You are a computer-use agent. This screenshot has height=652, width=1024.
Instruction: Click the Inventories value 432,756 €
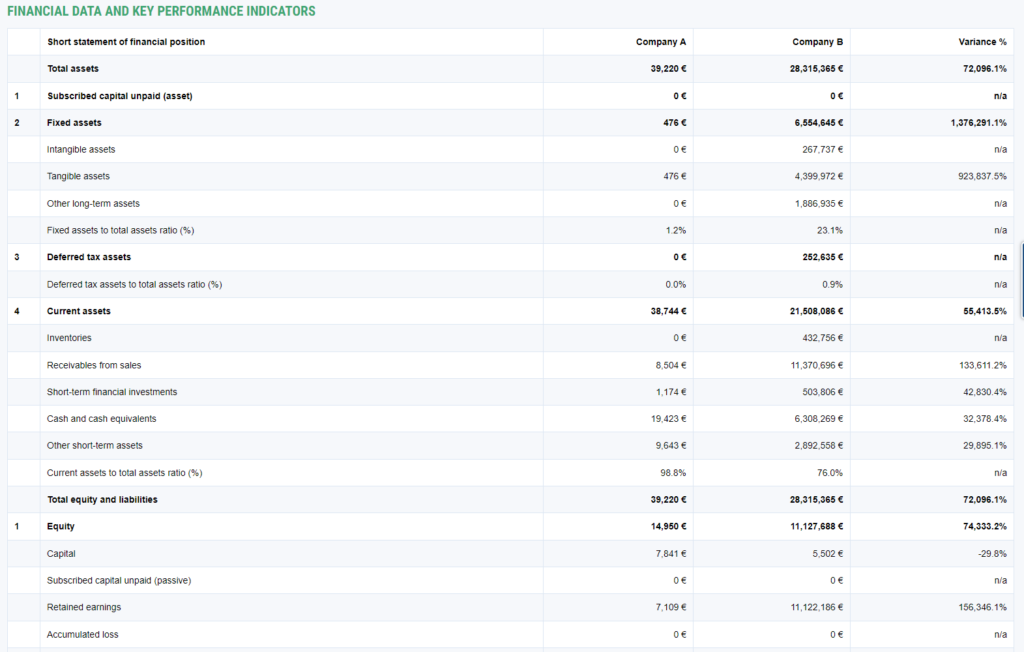(823, 338)
